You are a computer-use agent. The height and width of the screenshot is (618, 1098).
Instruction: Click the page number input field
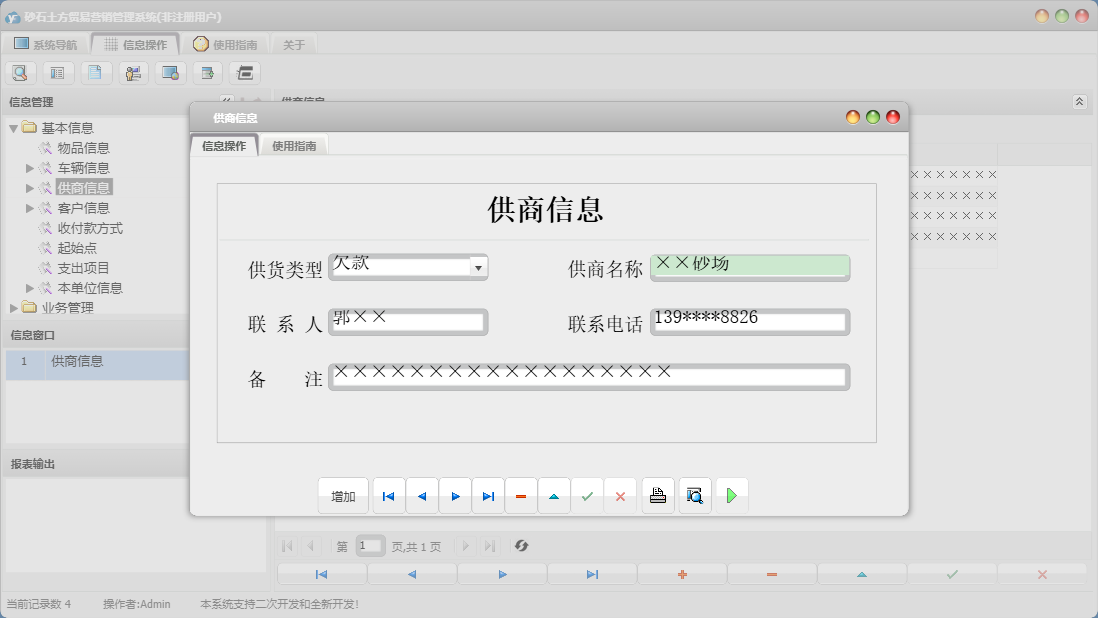[x=369, y=545]
